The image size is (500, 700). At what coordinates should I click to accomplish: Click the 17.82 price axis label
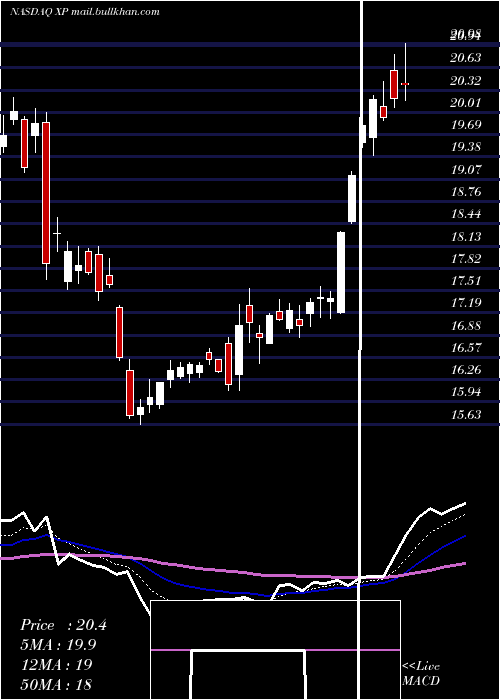(x=466, y=258)
